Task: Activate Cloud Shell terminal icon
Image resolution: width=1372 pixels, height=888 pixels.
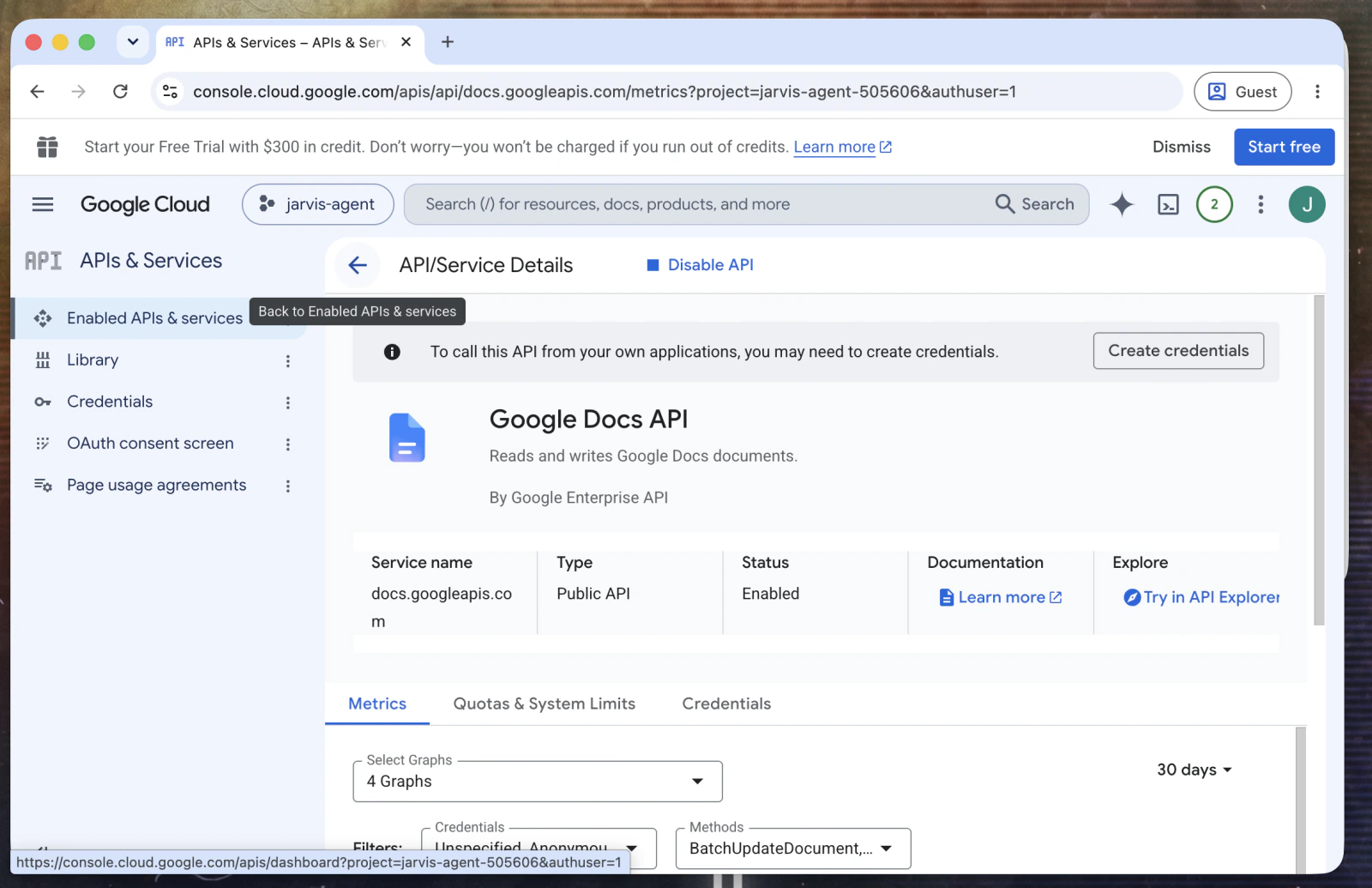Action: 1168,204
